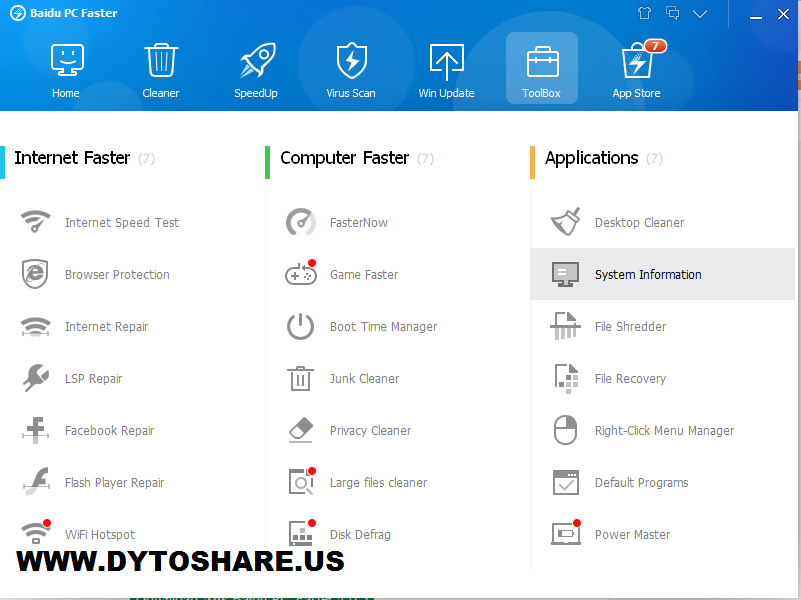Click the File Recovery icon
The image size is (801, 600).
tap(567, 379)
